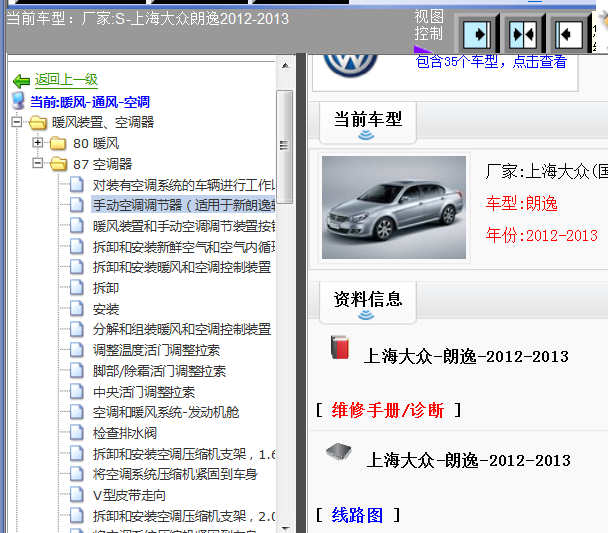
Task: Select 87 空调器 tree node
Action: point(102,164)
